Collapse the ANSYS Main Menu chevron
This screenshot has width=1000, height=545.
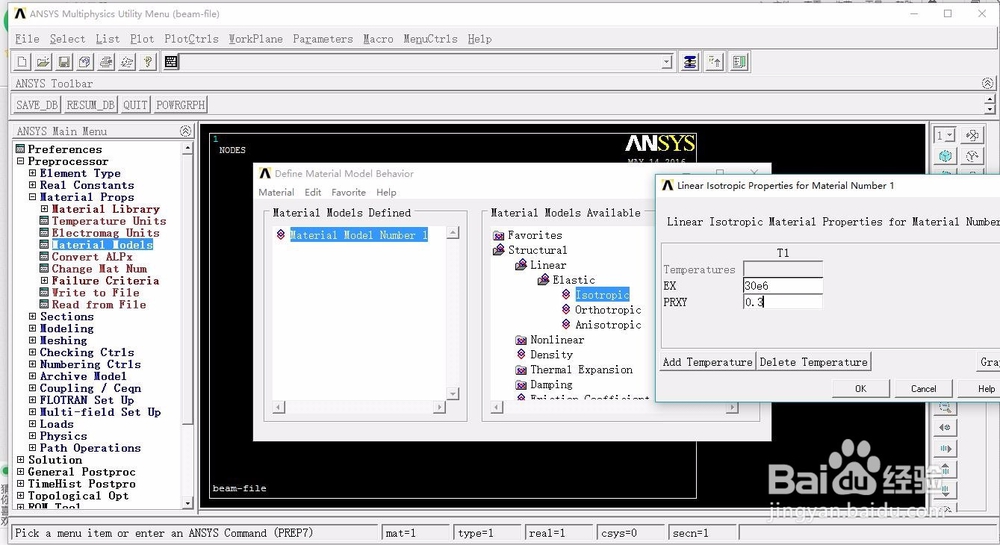click(186, 131)
